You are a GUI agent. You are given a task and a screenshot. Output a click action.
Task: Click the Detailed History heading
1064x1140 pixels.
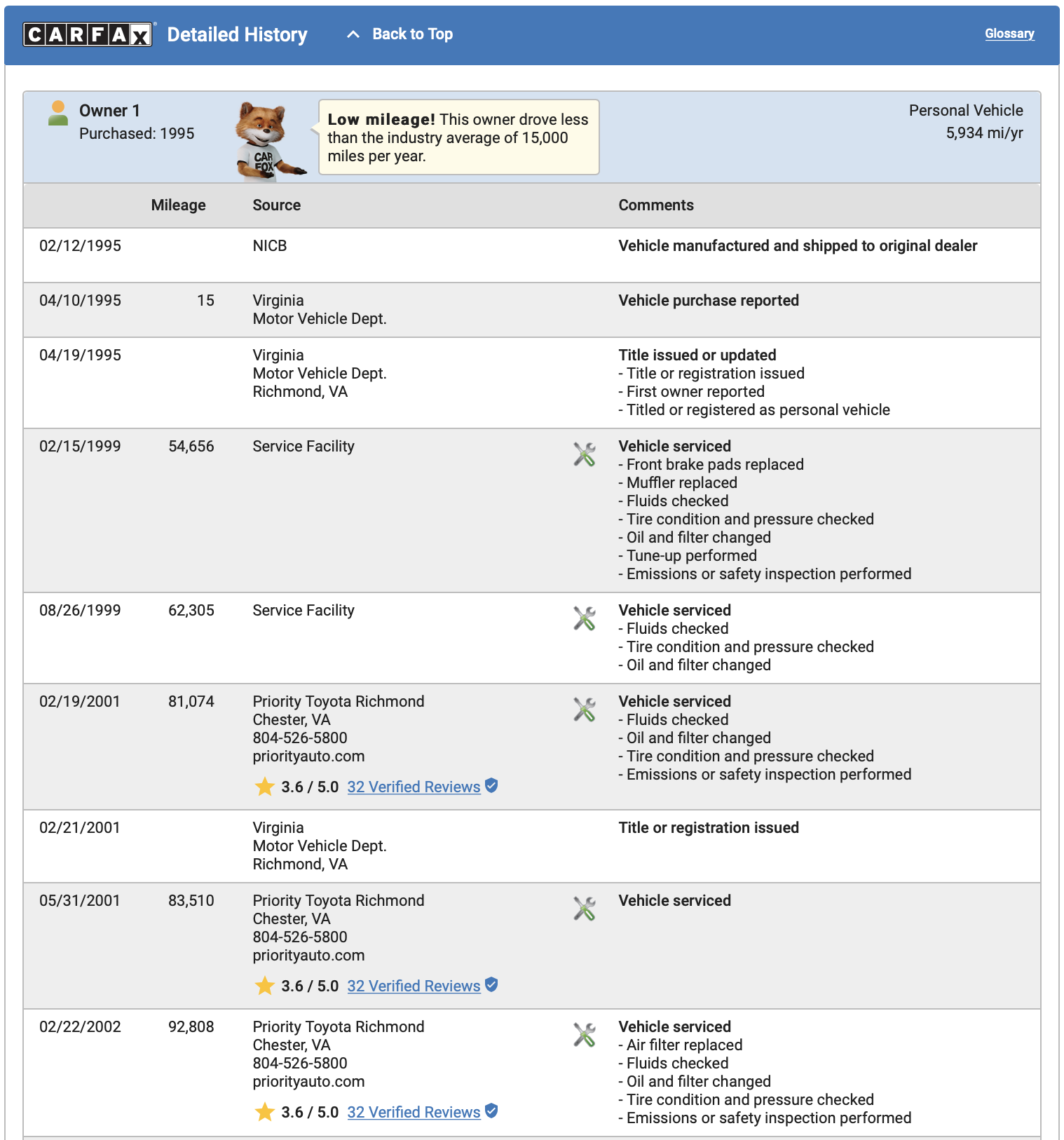(x=237, y=34)
